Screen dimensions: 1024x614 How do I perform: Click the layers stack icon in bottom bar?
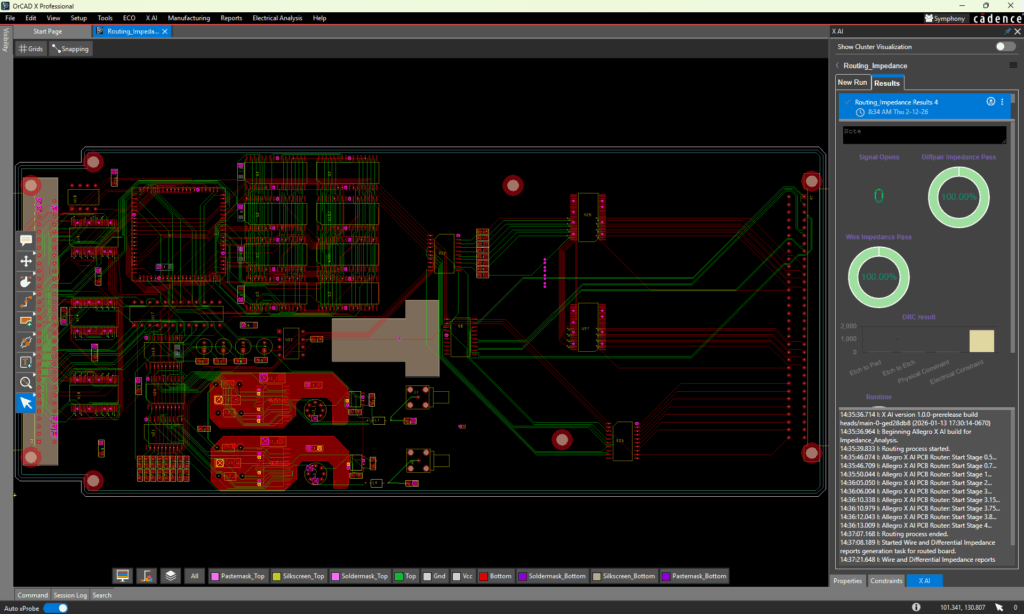[171, 576]
